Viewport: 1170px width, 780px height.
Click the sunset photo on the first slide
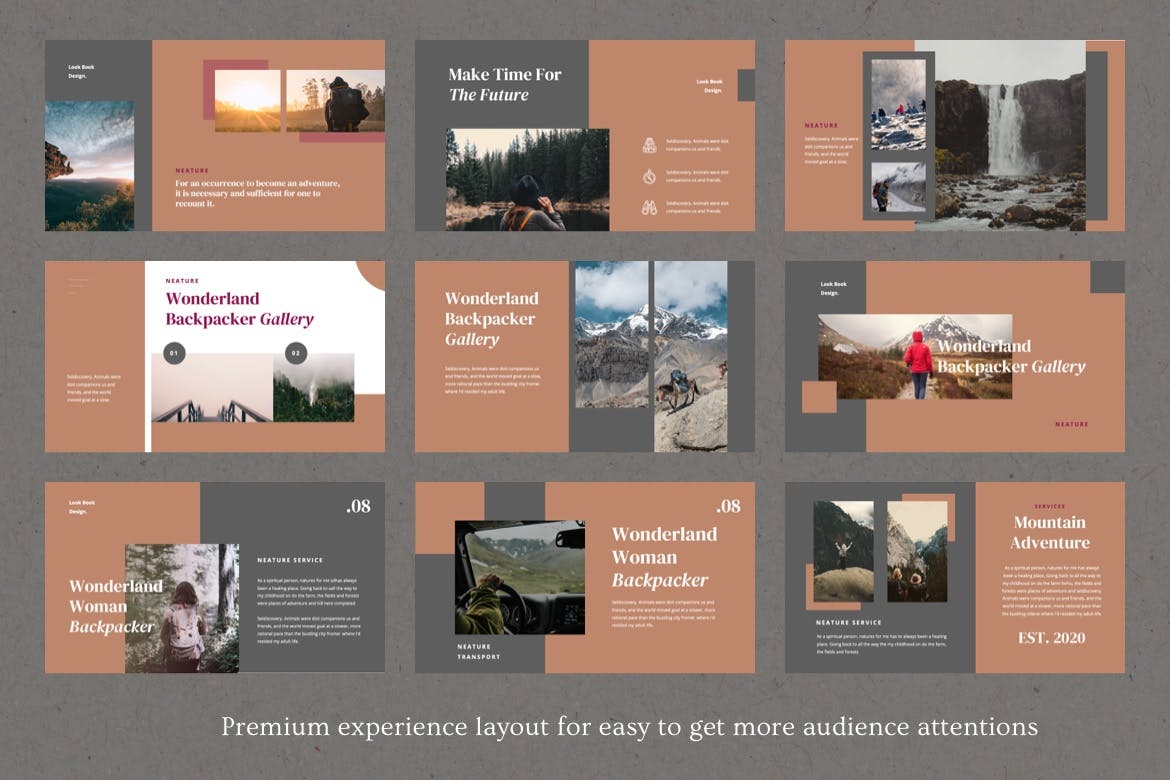(247, 101)
